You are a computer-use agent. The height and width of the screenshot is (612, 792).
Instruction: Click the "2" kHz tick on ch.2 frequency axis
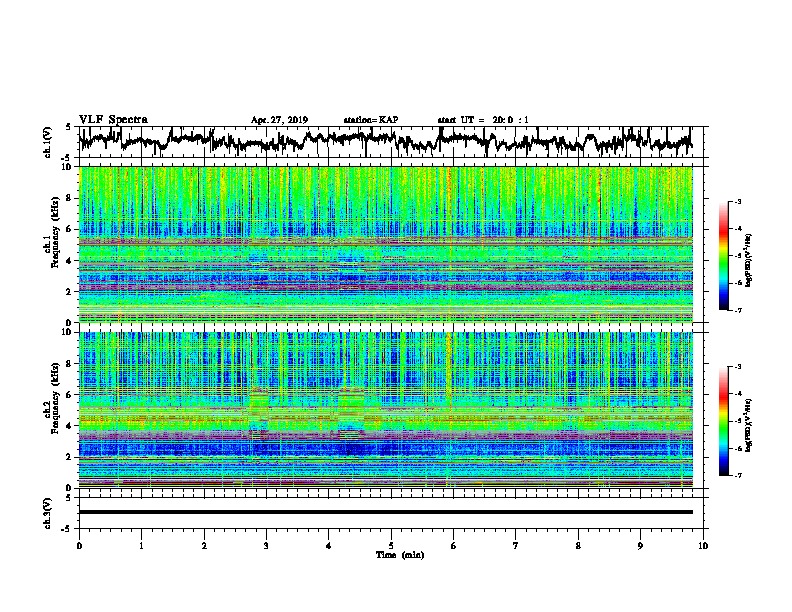(x=70, y=457)
